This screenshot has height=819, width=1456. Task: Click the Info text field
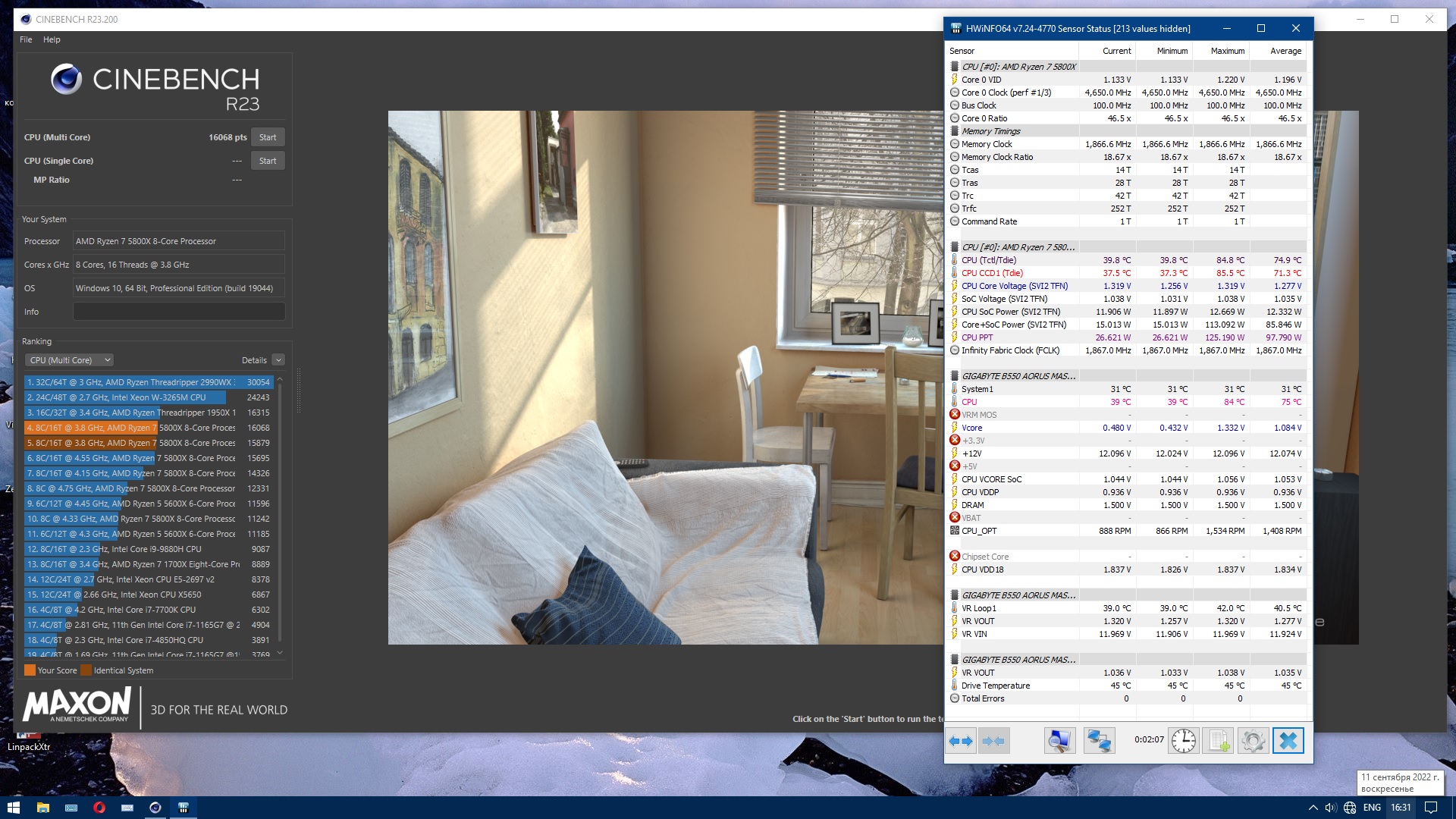(x=179, y=312)
